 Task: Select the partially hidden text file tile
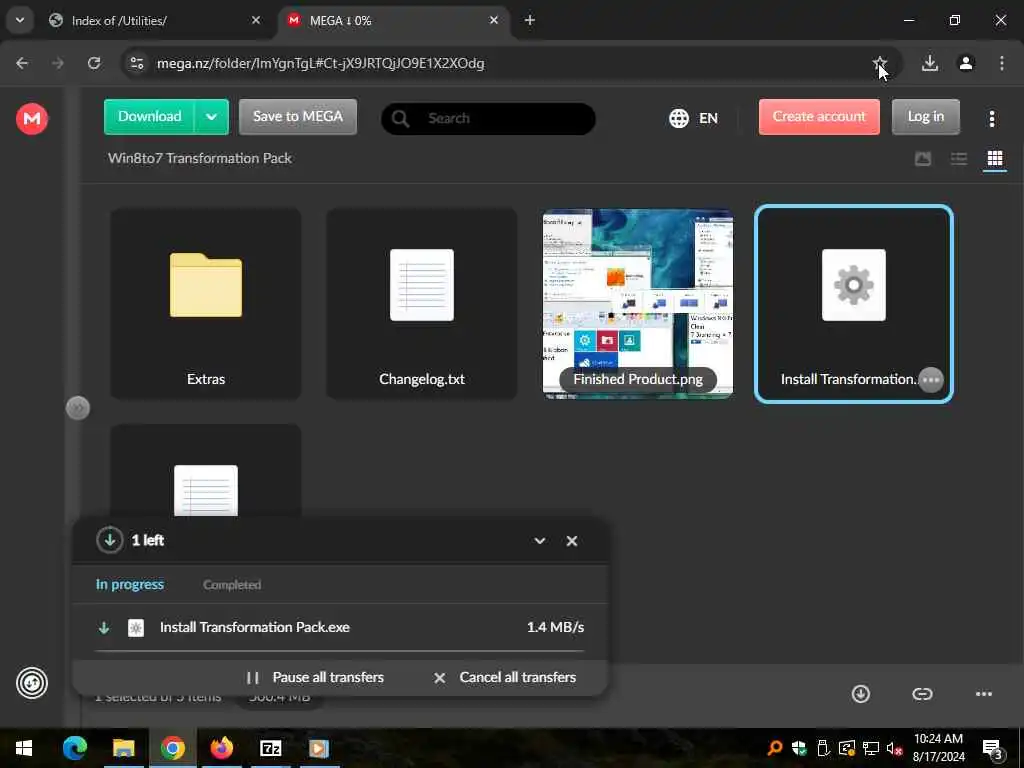point(206,471)
